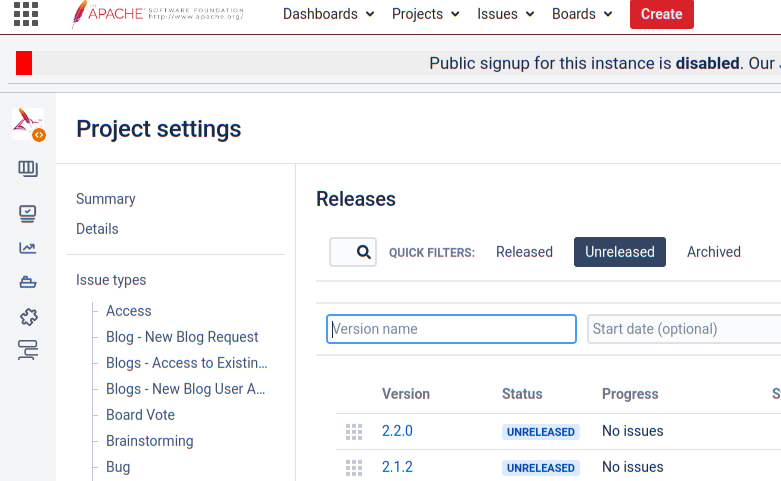This screenshot has height=481, width=781.
Task: Grab the drag handle for version 2.1.2
Action: pos(354,468)
